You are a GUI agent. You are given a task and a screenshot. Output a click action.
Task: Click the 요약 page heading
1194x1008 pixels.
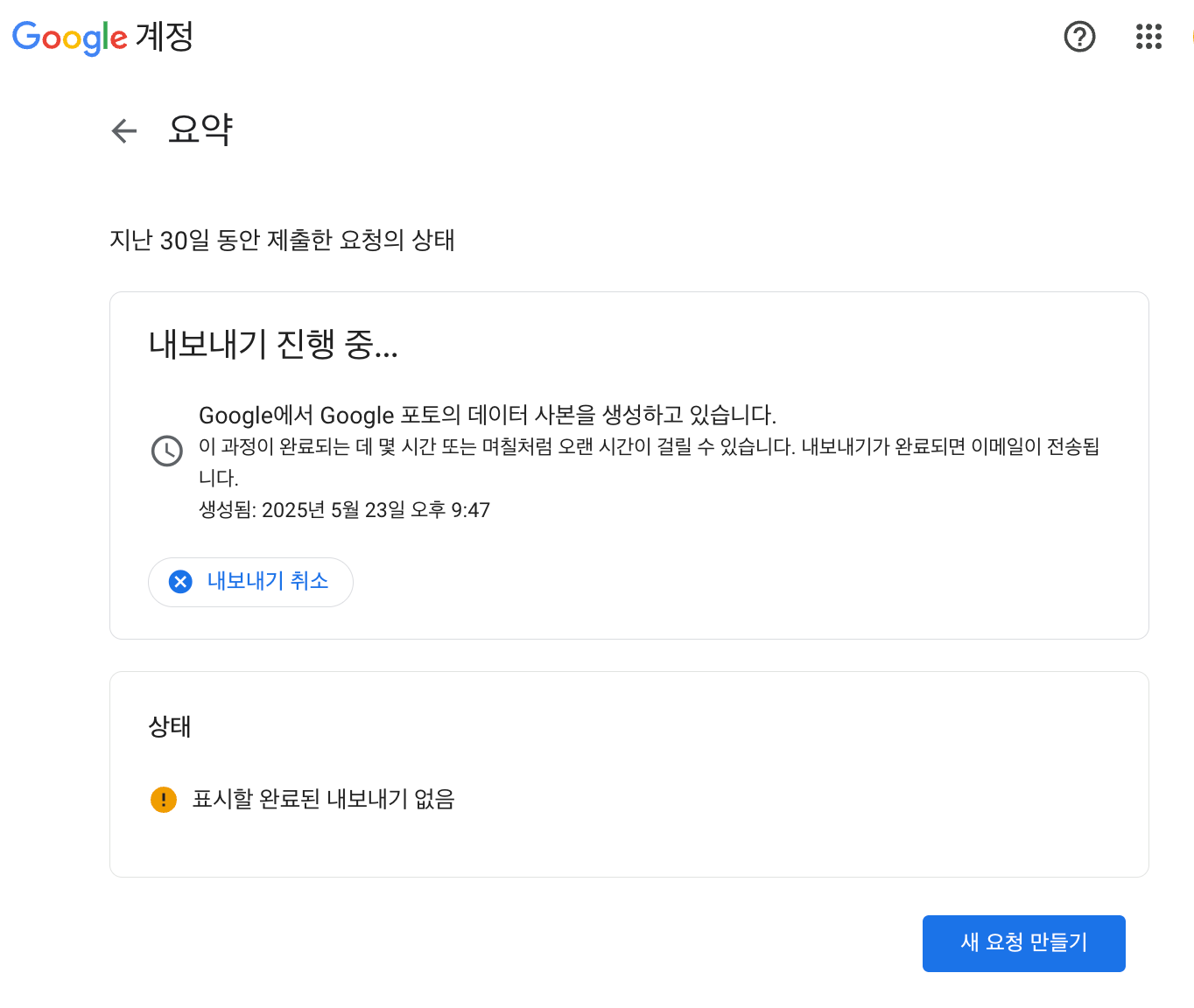coord(200,129)
